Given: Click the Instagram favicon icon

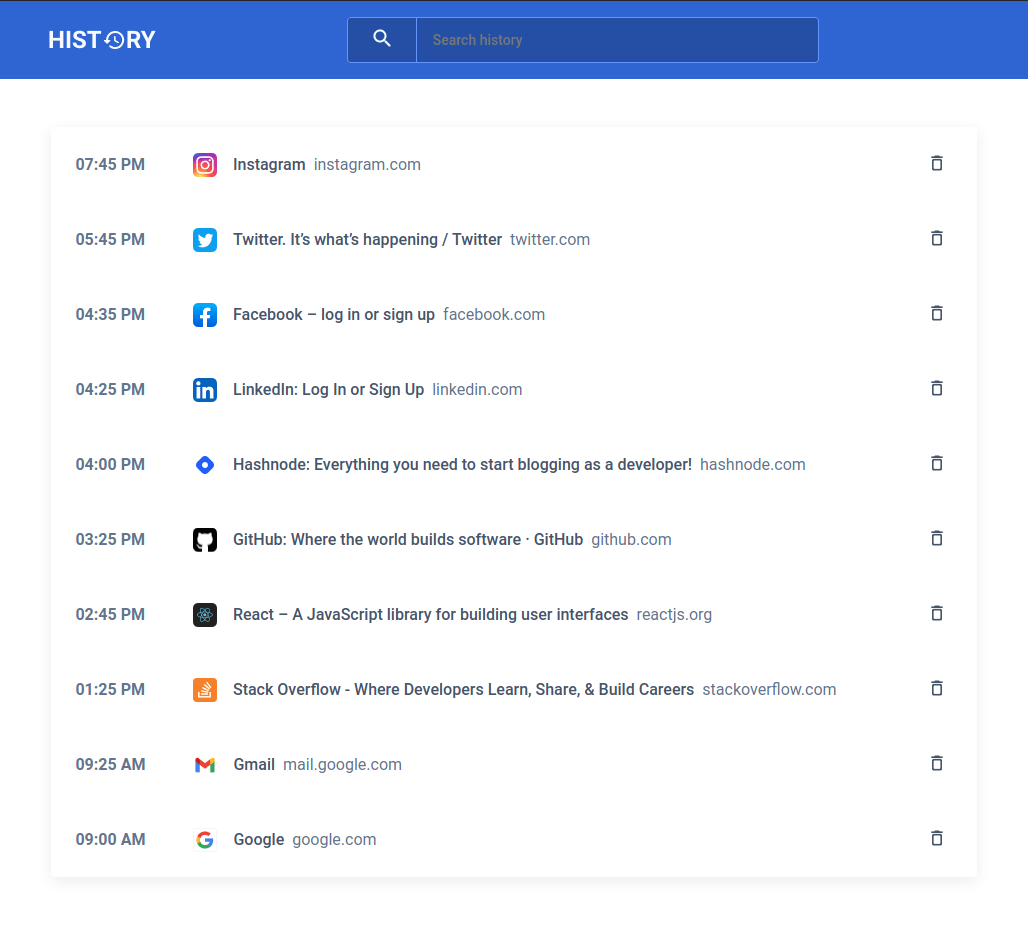Looking at the screenshot, I should pyautogui.click(x=205, y=164).
